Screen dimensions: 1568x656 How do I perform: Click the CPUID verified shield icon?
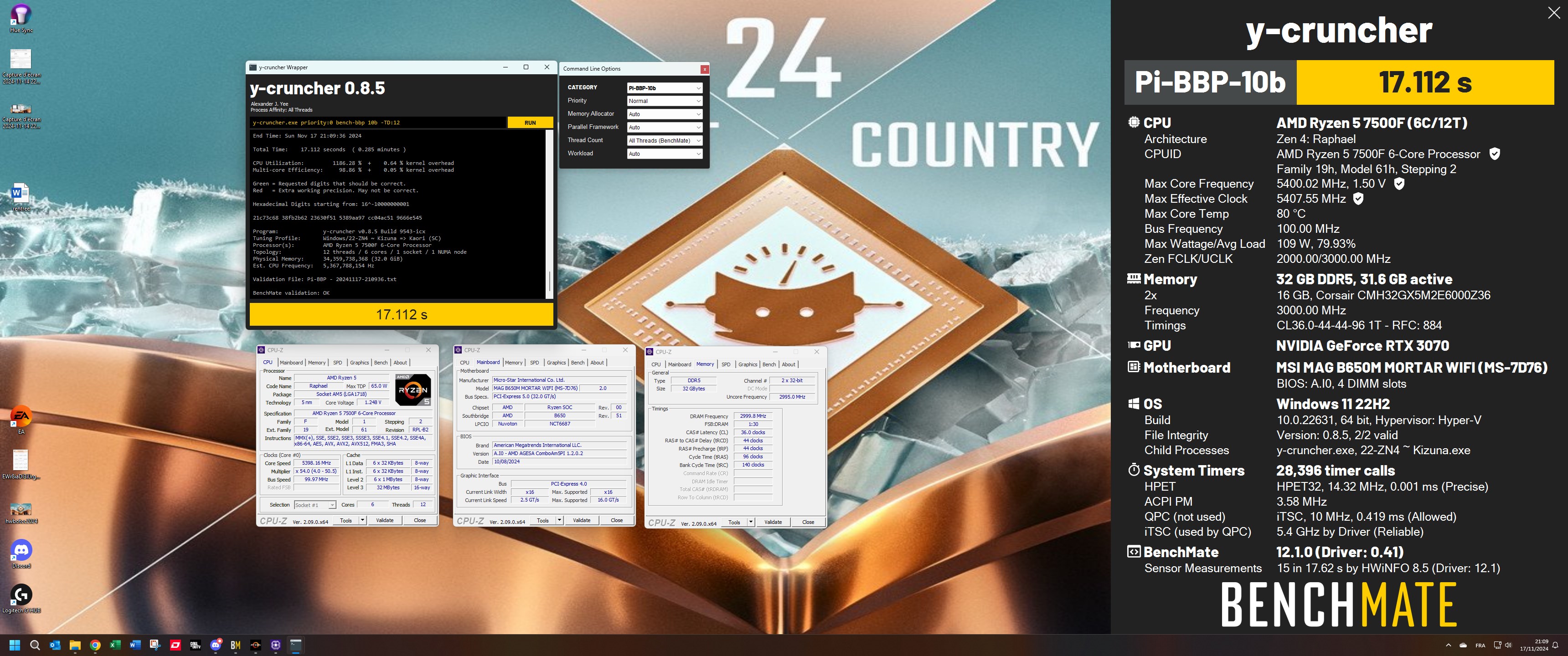[1494, 154]
